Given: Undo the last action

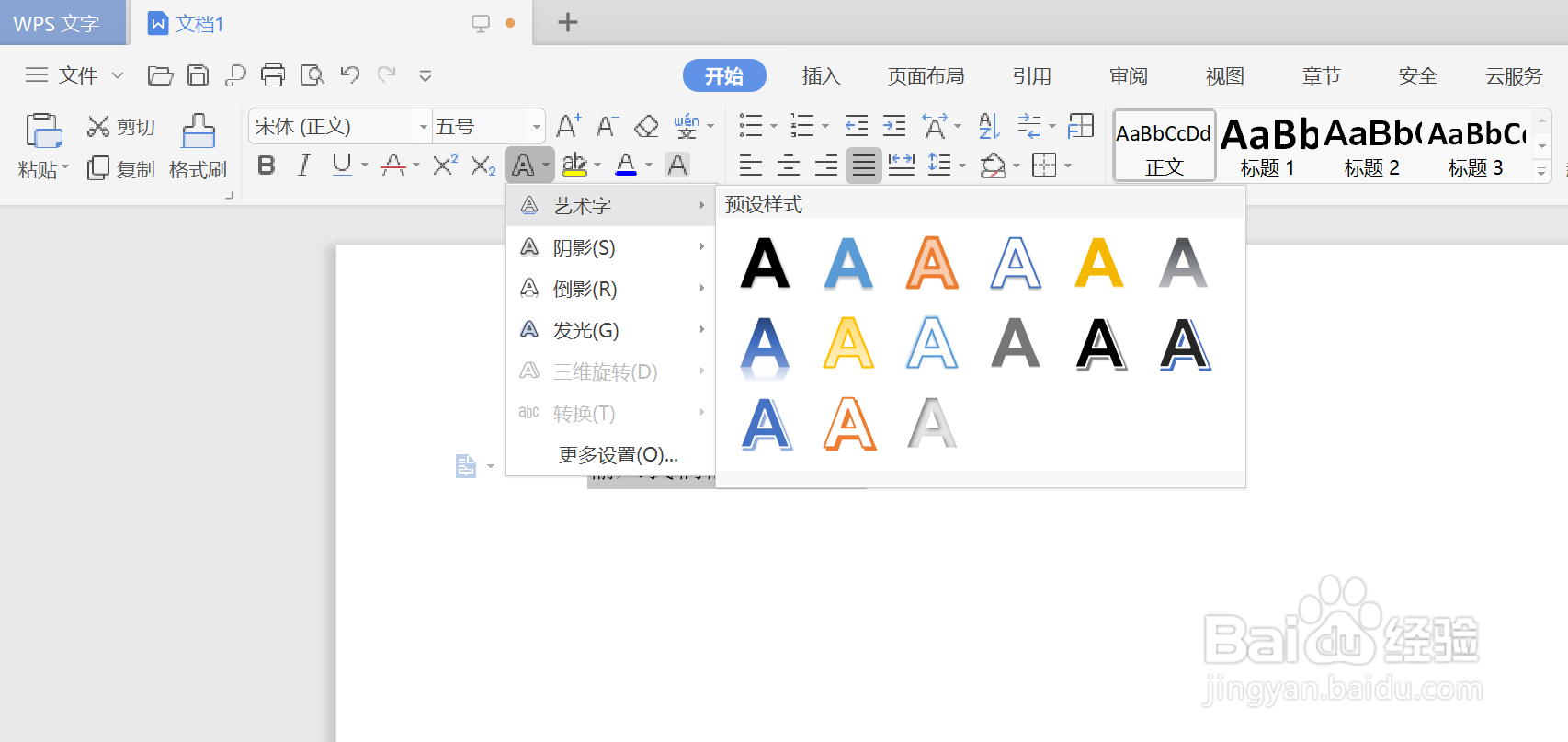Looking at the screenshot, I should [349, 75].
